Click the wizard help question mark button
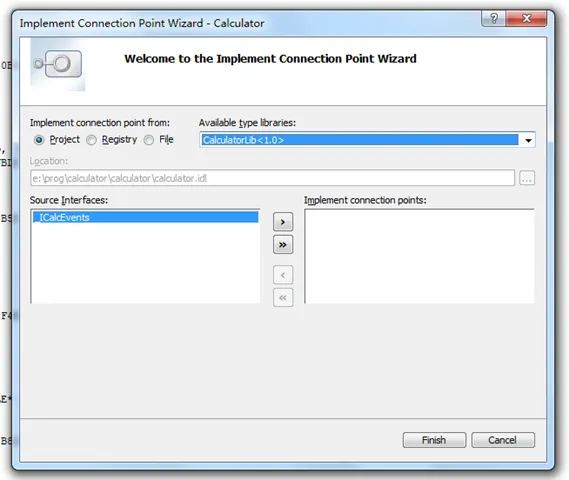Screen dimensions: 569x480 tap(494, 18)
